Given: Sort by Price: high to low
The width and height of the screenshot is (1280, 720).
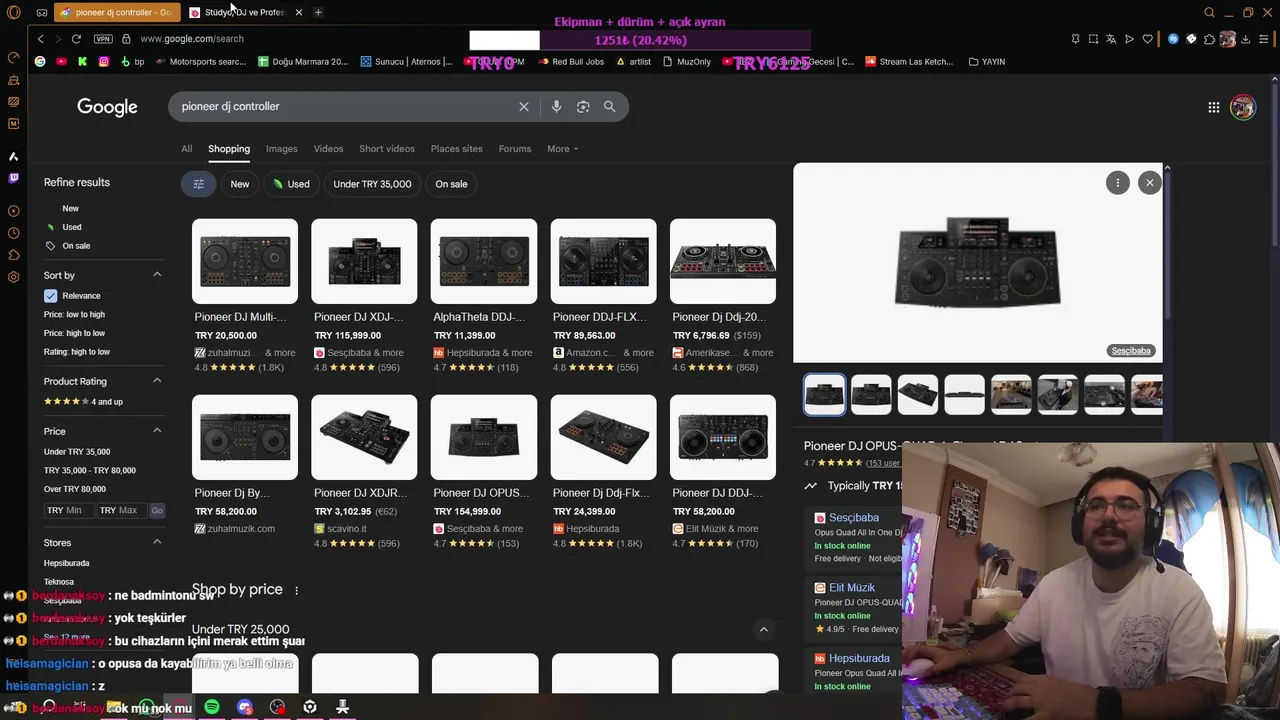Looking at the screenshot, I should [x=74, y=333].
